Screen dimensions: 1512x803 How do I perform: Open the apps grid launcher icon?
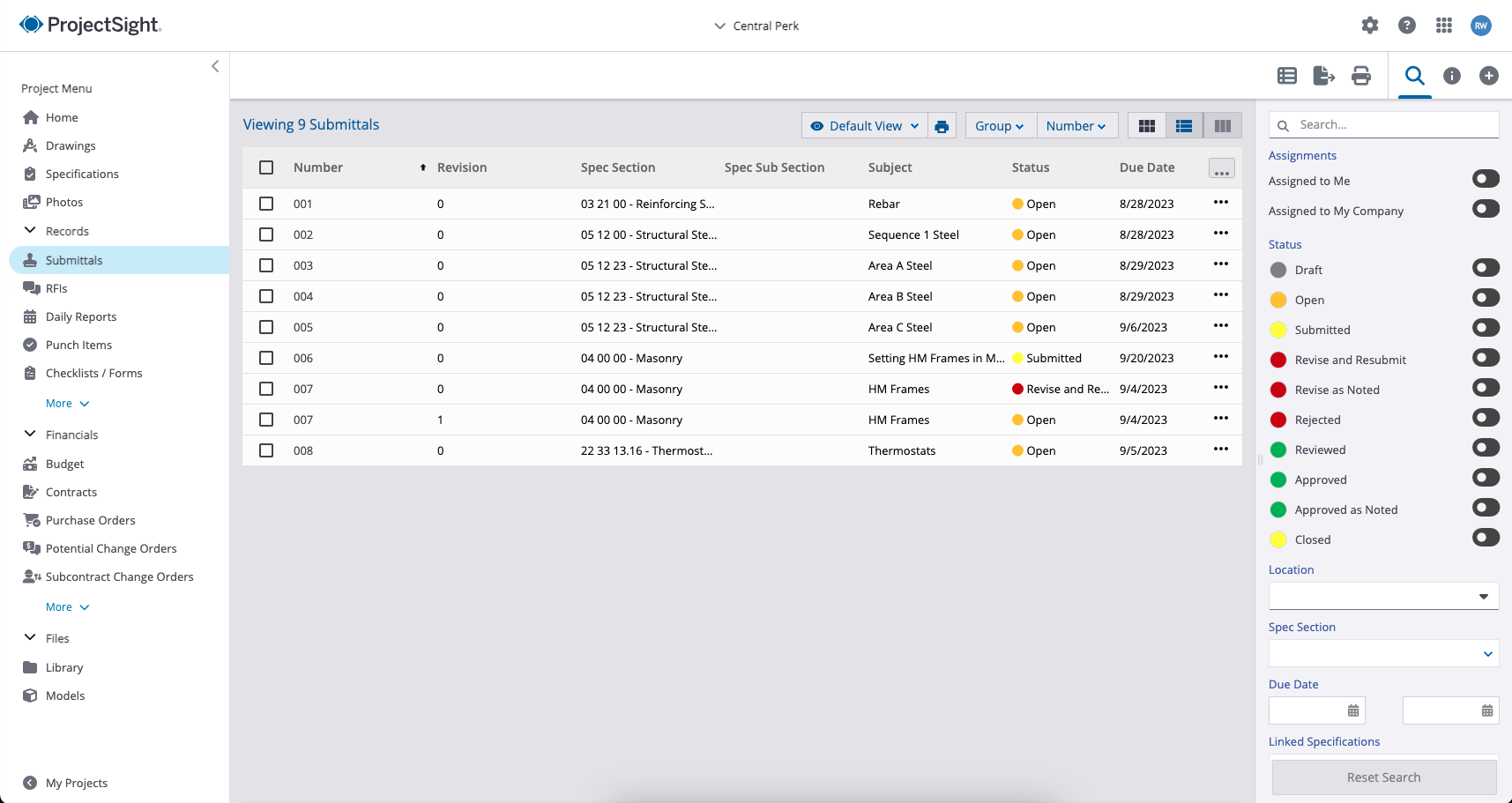pos(1444,26)
